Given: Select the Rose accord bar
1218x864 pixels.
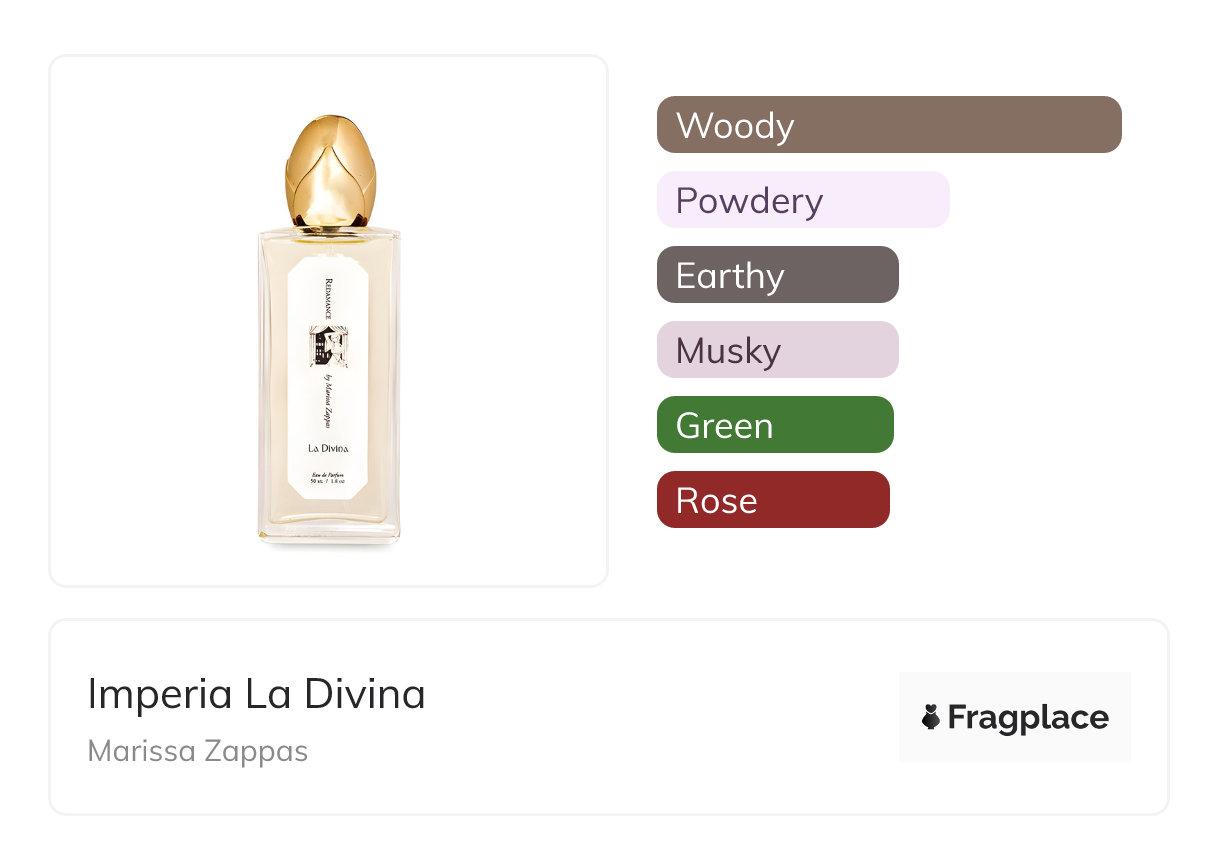Looking at the screenshot, I should coord(772,500).
